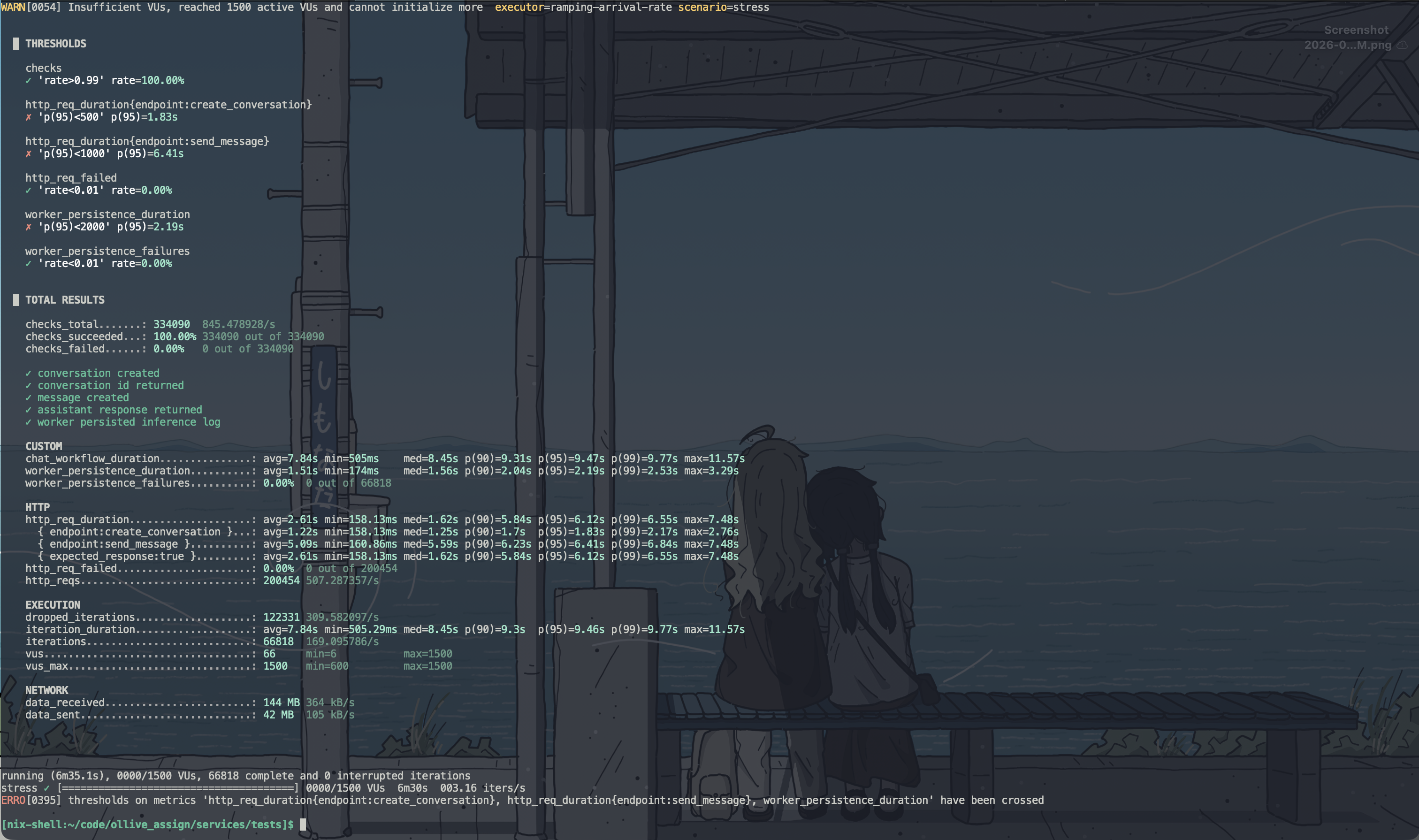Click the vus value 66
This screenshot has width=1419, height=840.
[269, 654]
